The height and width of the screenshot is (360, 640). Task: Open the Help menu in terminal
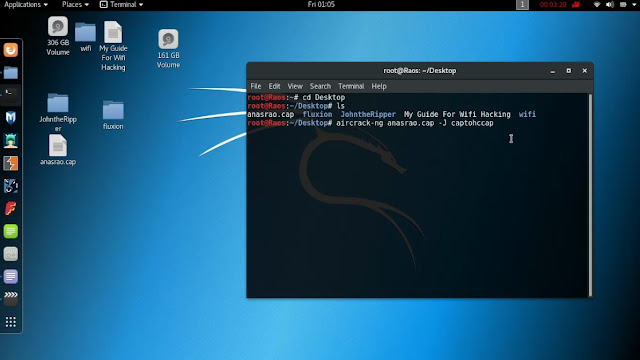coord(379,86)
